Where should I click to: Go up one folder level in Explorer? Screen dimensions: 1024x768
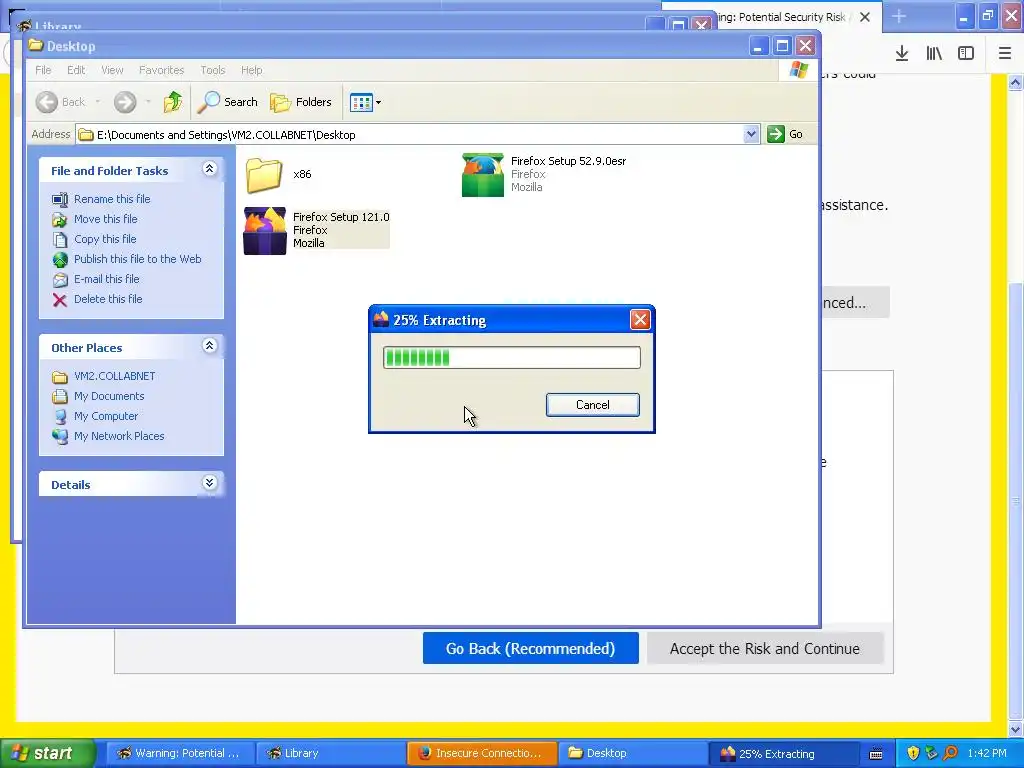pyautogui.click(x=173, y=102)
